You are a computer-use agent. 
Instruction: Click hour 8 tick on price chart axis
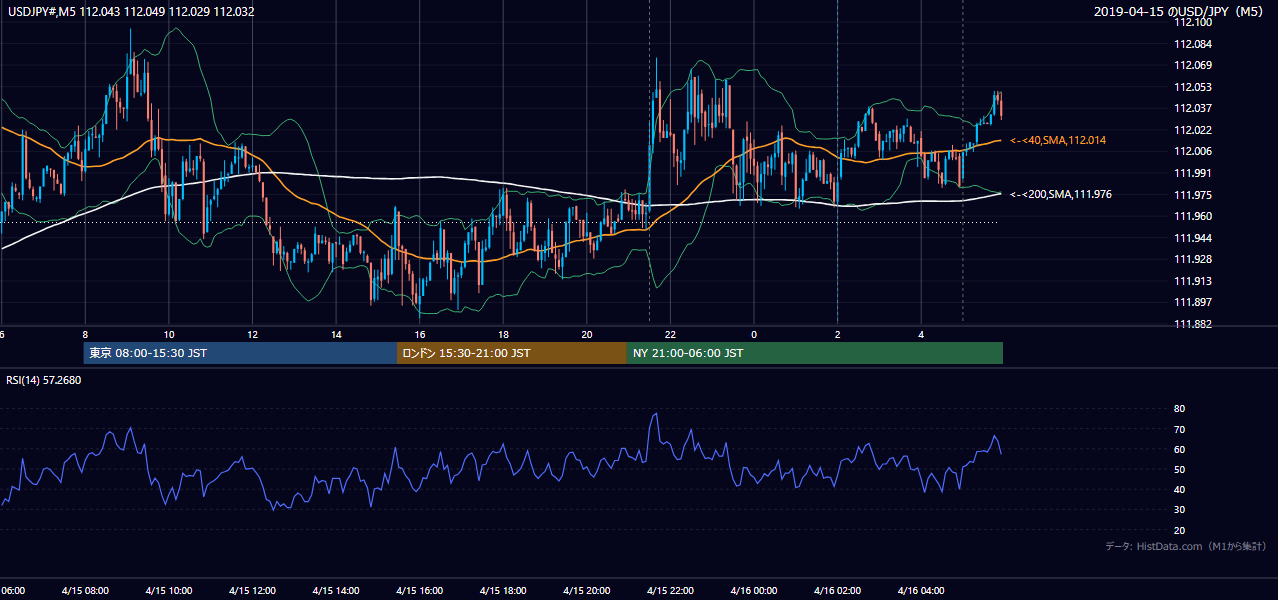click(x=85, y=334)
